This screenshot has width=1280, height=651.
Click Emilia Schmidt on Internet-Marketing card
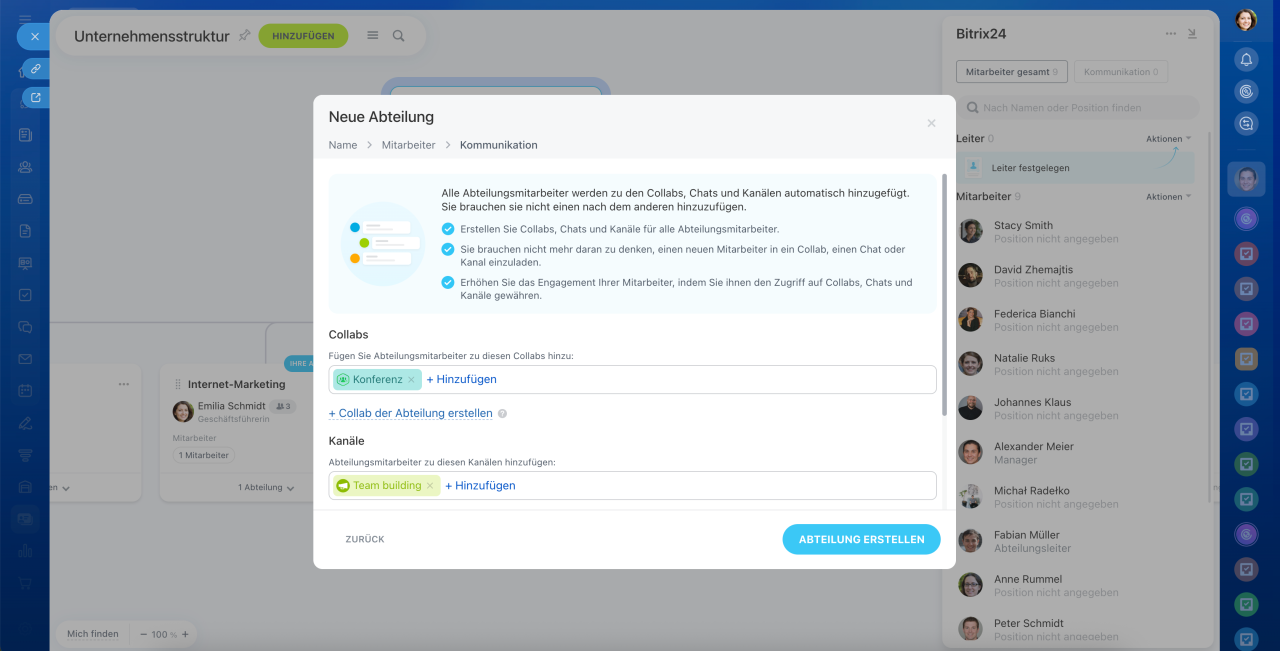pos(232,406)
